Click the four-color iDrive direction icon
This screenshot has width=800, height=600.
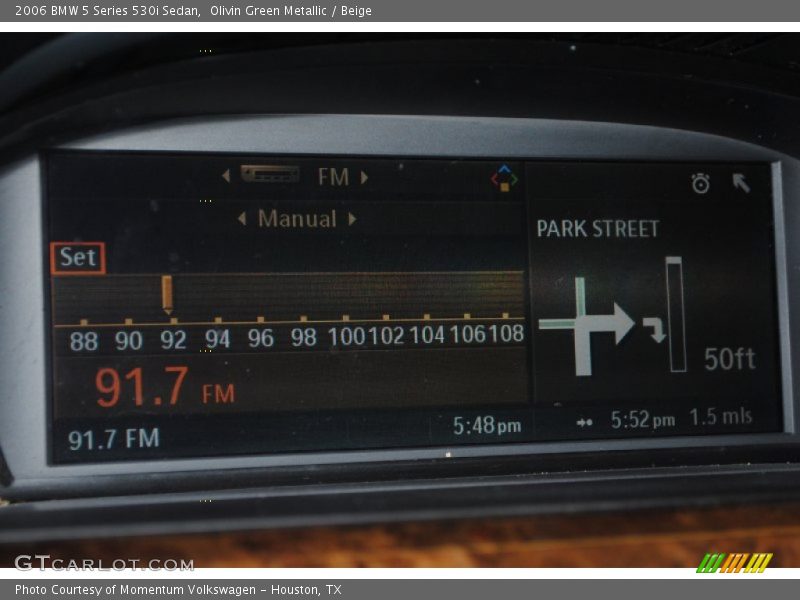tap(504, 178)
